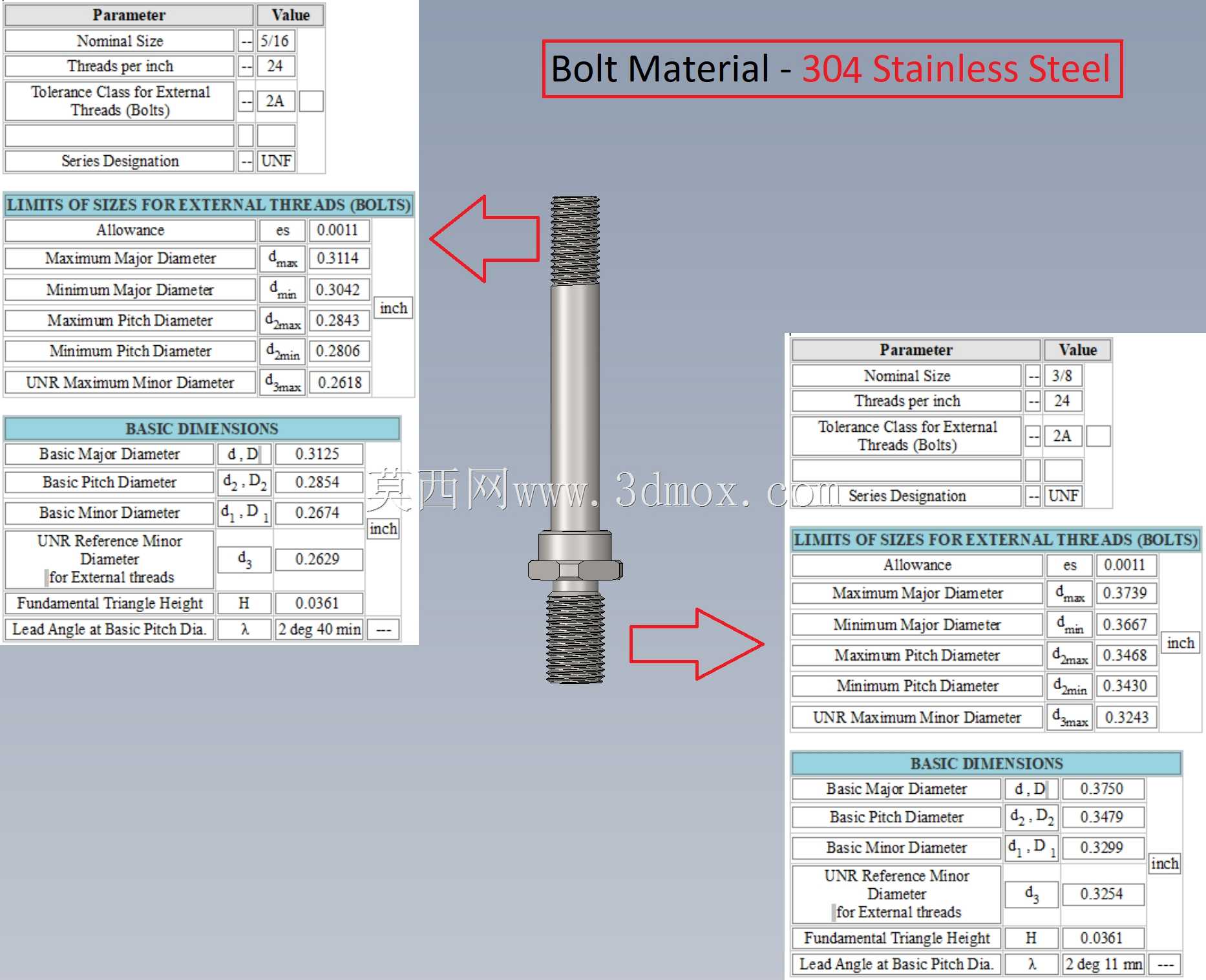
Task: Click the right table's 2A tolerance class
Action: 1063,436
